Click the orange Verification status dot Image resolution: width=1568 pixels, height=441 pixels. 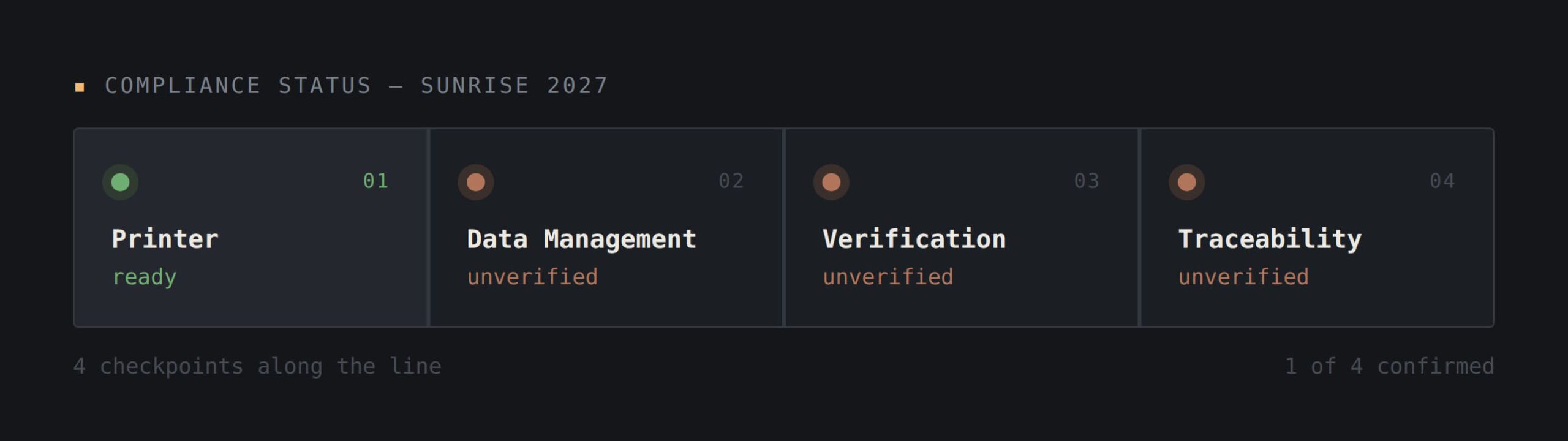click(x=831, y=182)
